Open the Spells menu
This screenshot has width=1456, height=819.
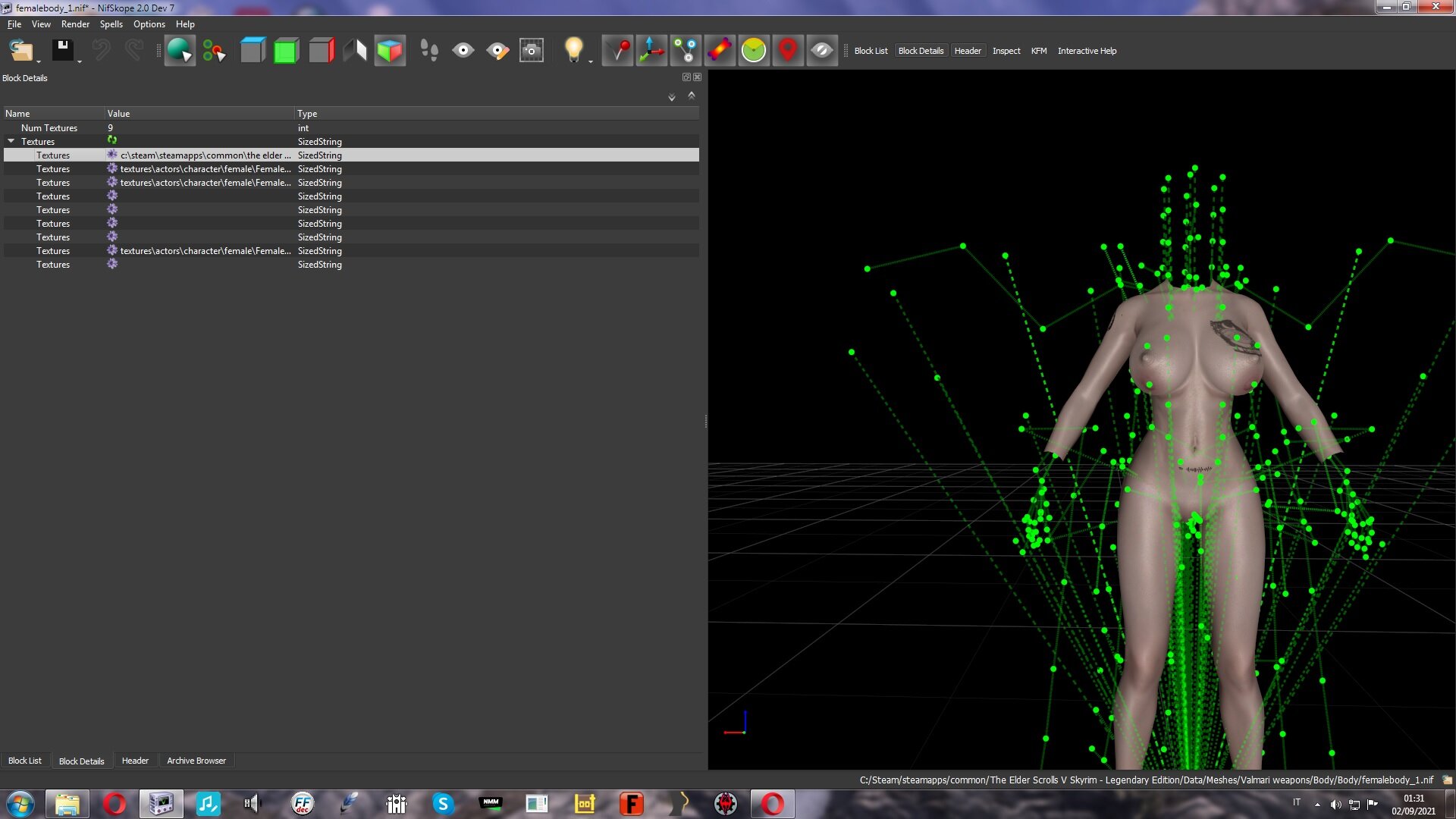(111, 24)
